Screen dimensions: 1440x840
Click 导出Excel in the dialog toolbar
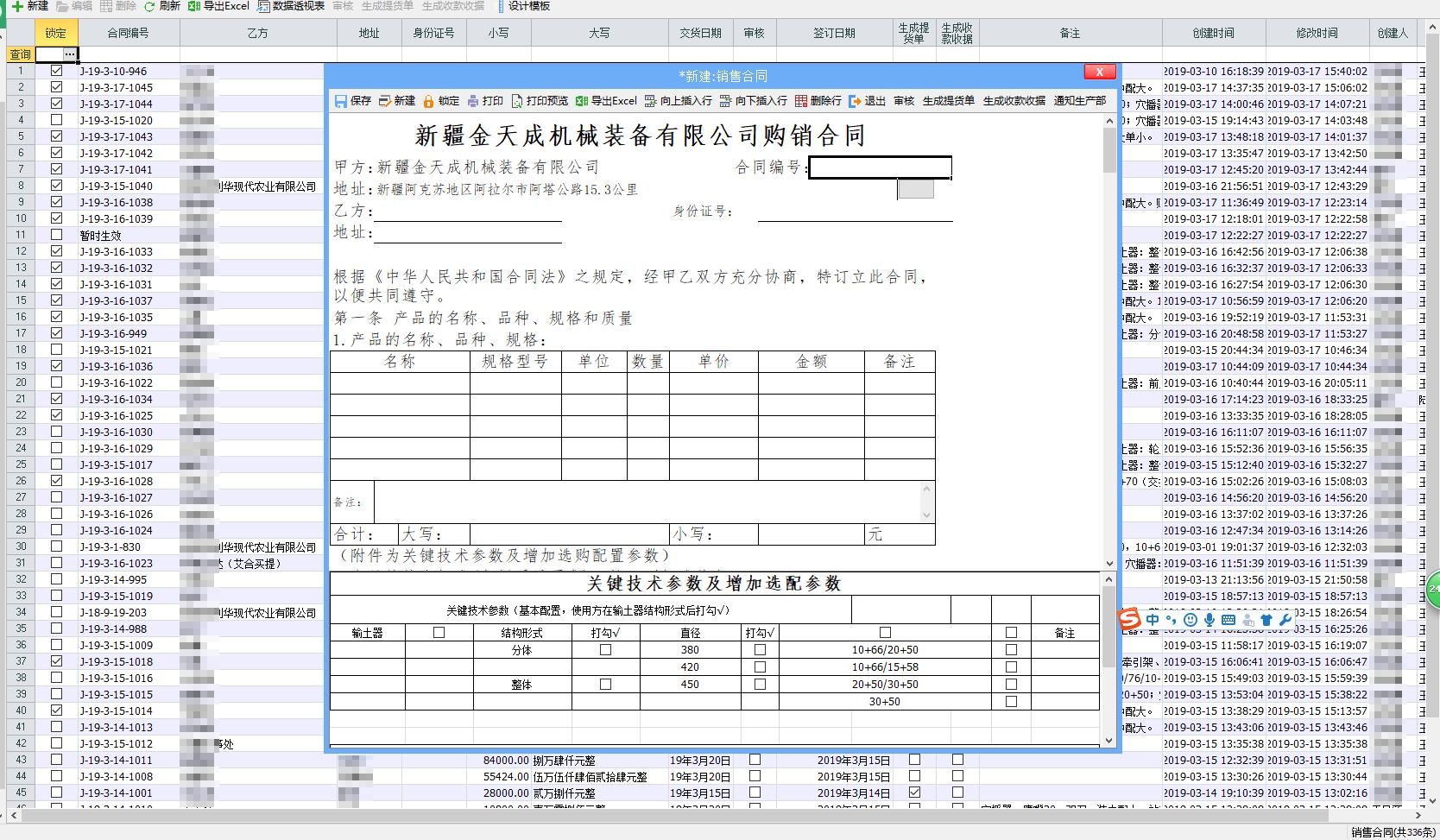pyautogui.click(x=606, y=101)
